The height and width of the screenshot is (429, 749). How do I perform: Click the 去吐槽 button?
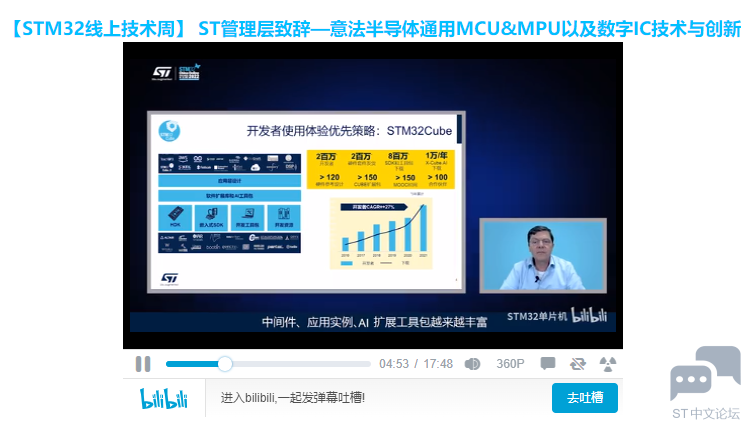coord(585,397)
